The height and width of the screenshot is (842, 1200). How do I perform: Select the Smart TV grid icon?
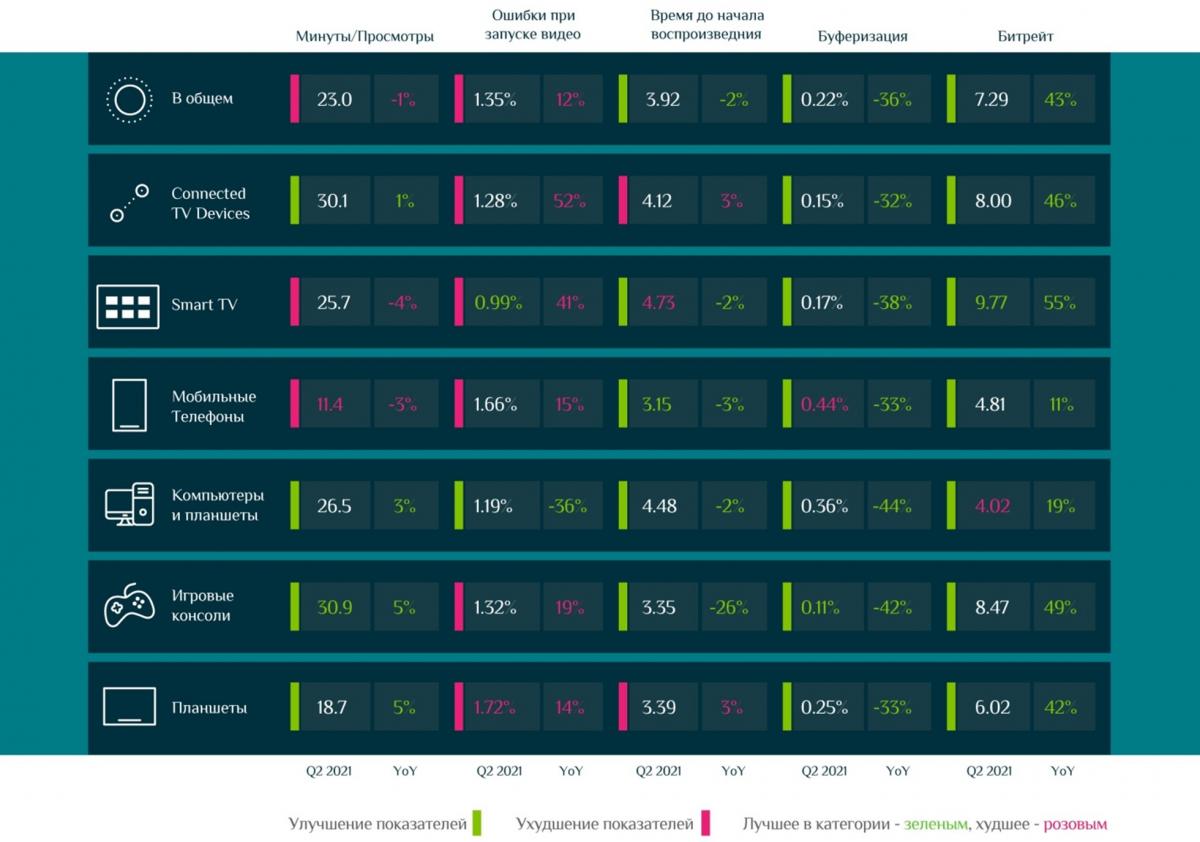pyautogui.click(x=127, y=305)
